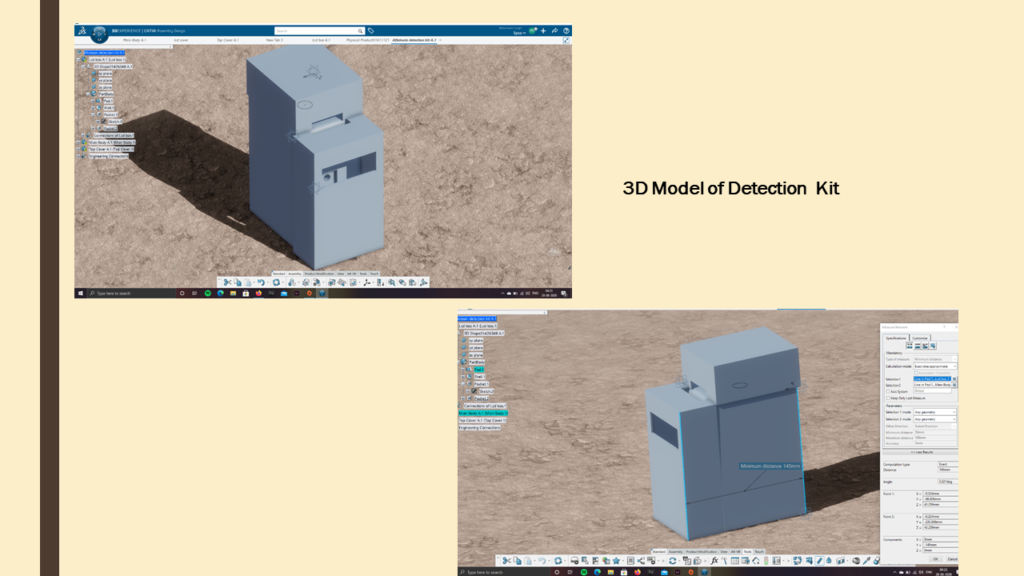Expand the Top Cover A.1 node in the top tree
The height and width of the screenshot is (576, 1024).
(x=78, y=149)
